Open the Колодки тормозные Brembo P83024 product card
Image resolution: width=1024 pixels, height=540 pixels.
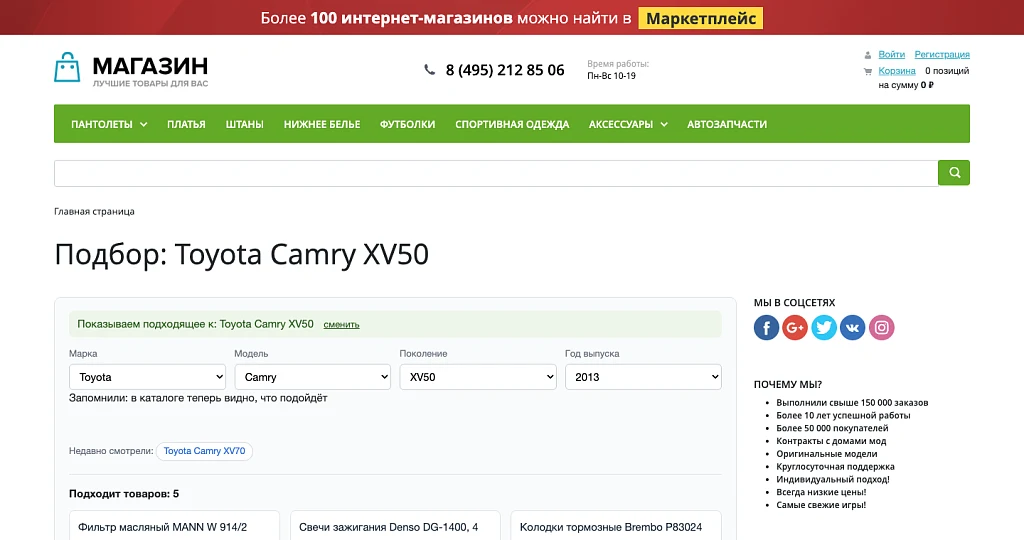[x=616, y=526]
